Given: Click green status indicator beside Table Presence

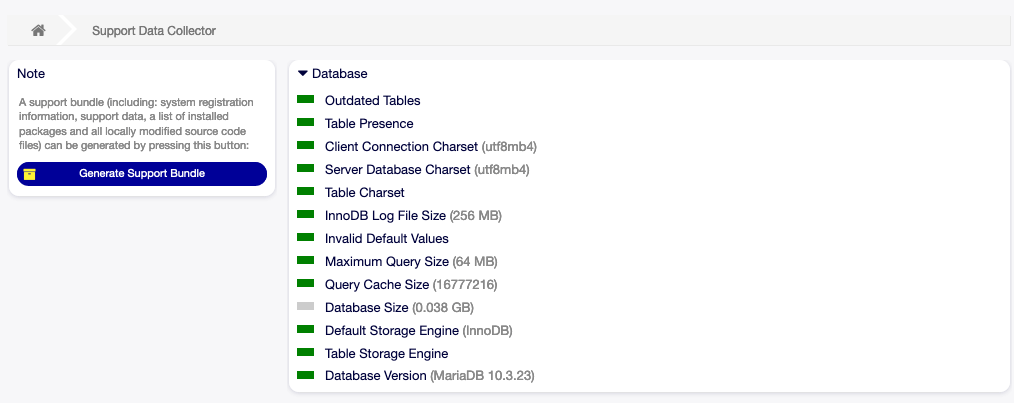Looking at the screenshot, I should (306, 123).
